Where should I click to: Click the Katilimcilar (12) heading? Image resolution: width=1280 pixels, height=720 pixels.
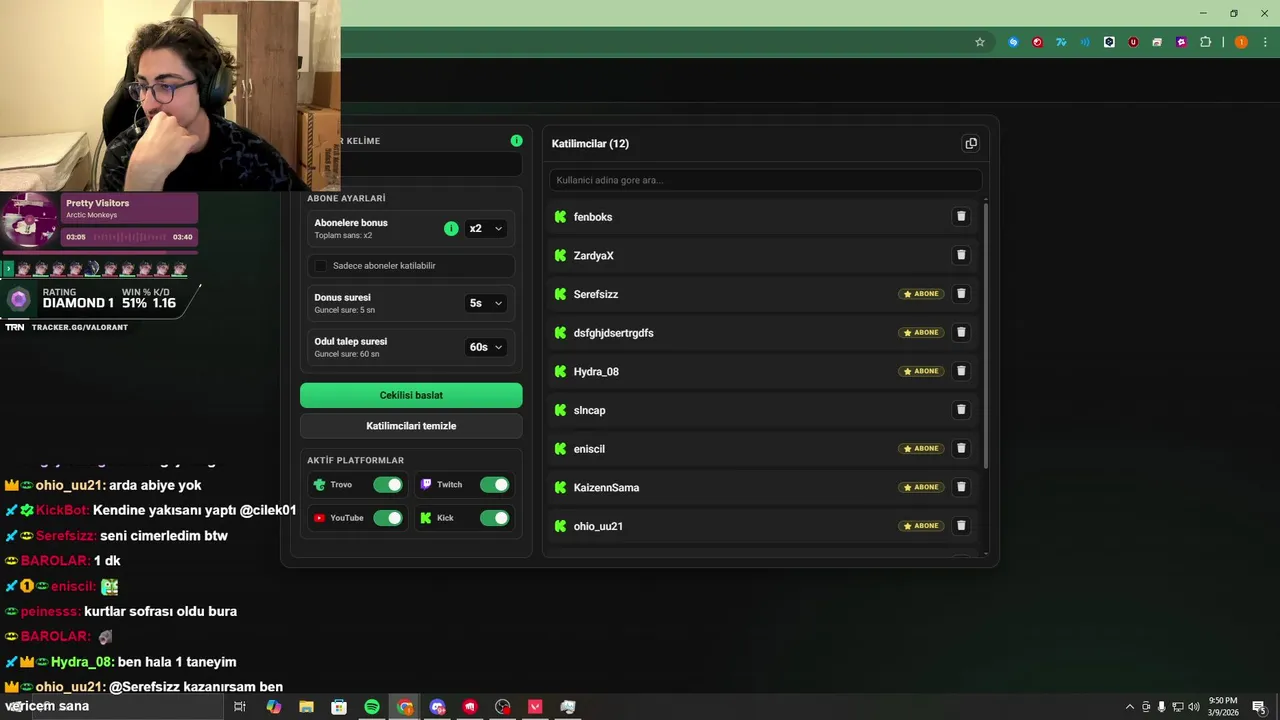590,144
